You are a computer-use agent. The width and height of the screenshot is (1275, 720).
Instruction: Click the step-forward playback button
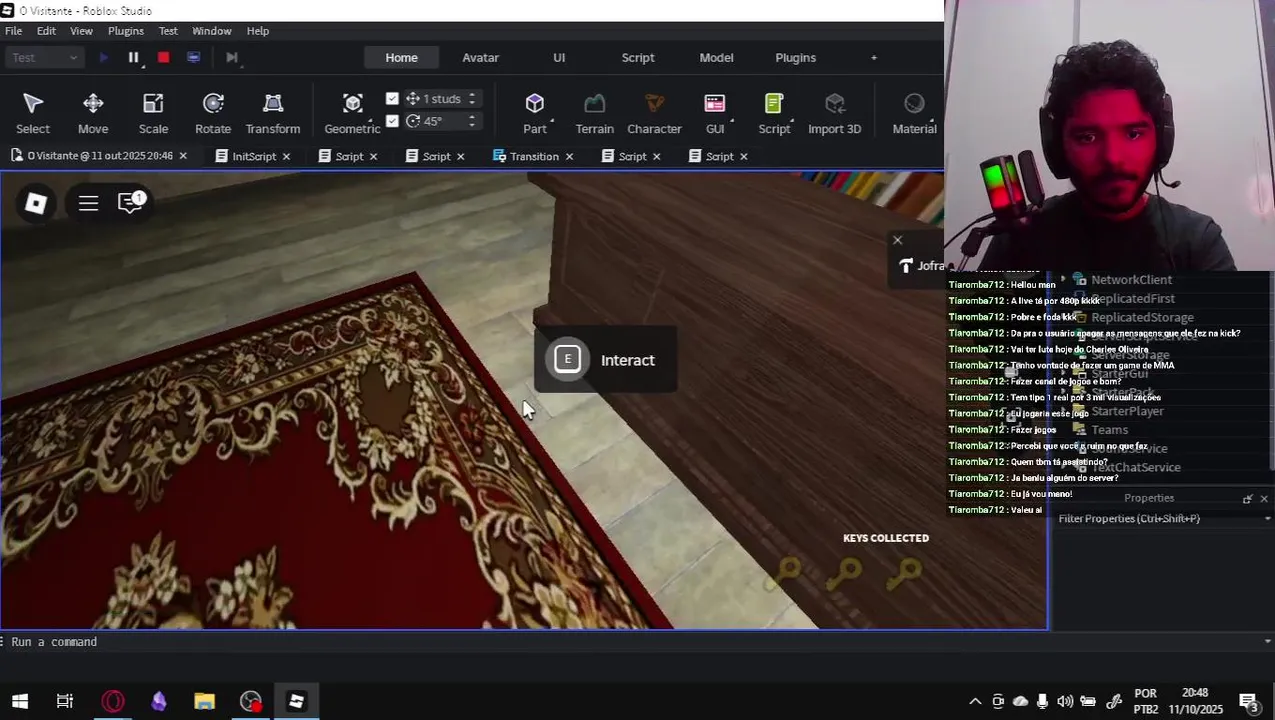(x=231, y=58)
